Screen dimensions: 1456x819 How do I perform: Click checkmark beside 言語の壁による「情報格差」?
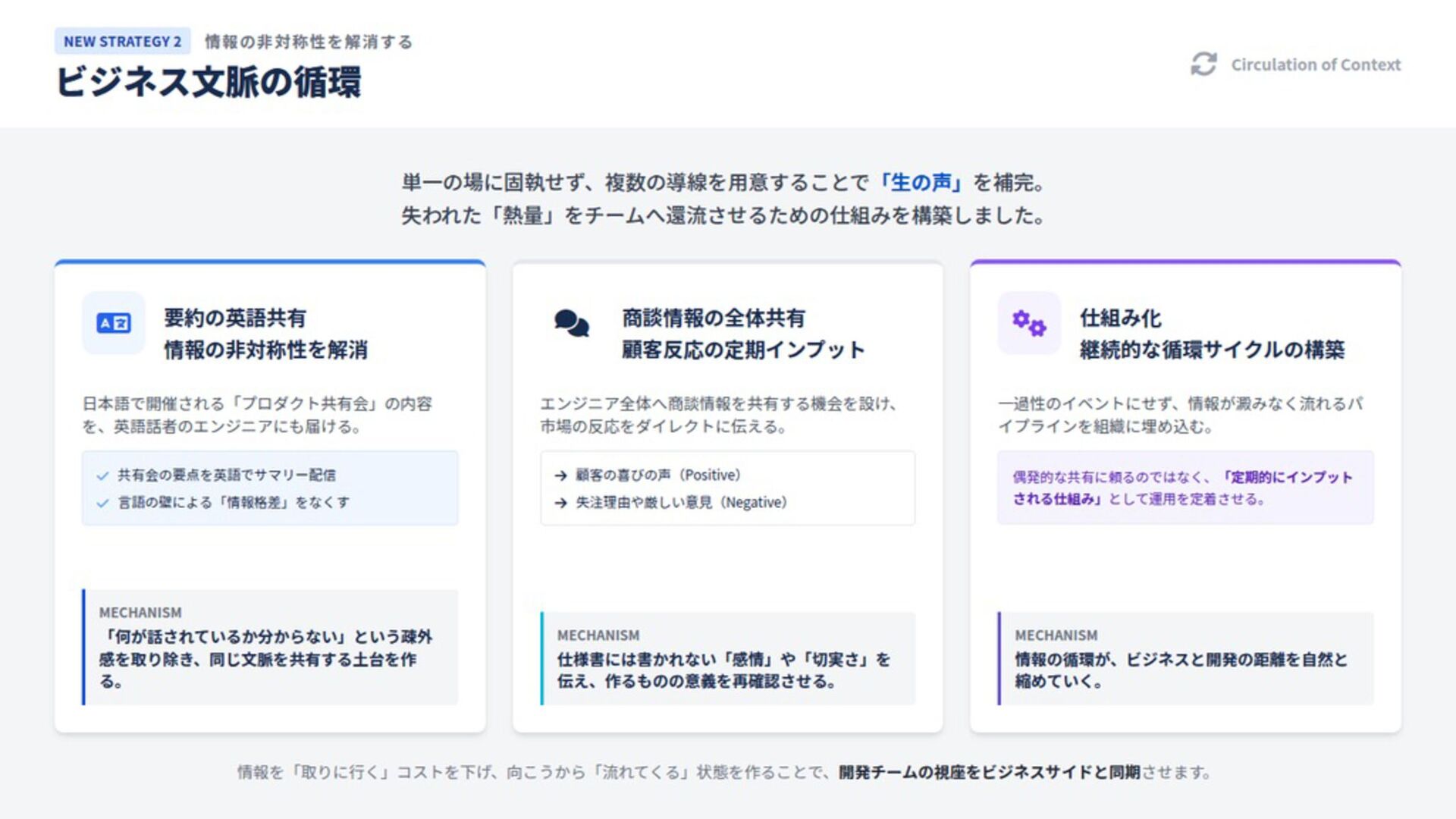tap(103, 503)
